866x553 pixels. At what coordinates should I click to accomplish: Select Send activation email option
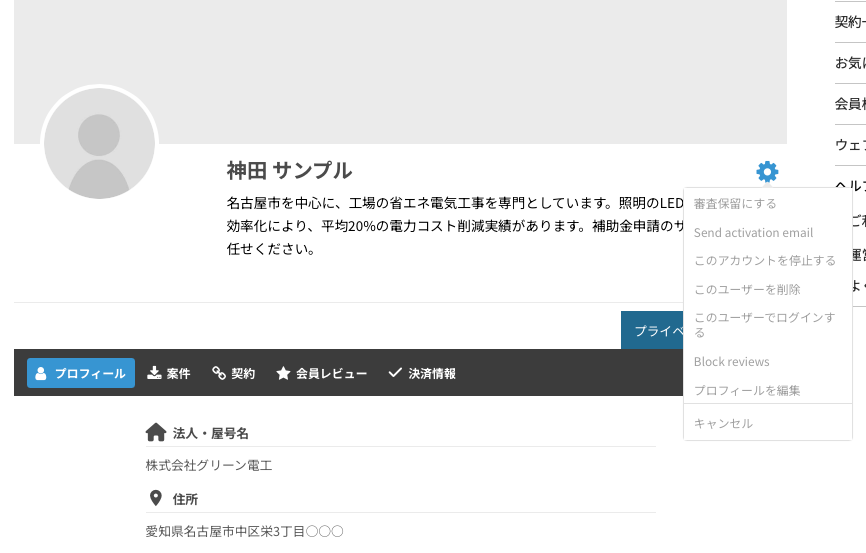tap(753, 232)
